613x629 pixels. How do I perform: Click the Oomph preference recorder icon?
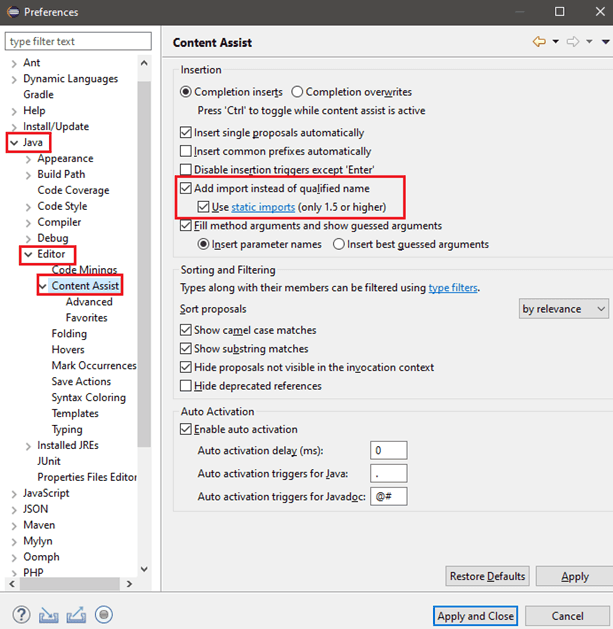coord(104,615)
